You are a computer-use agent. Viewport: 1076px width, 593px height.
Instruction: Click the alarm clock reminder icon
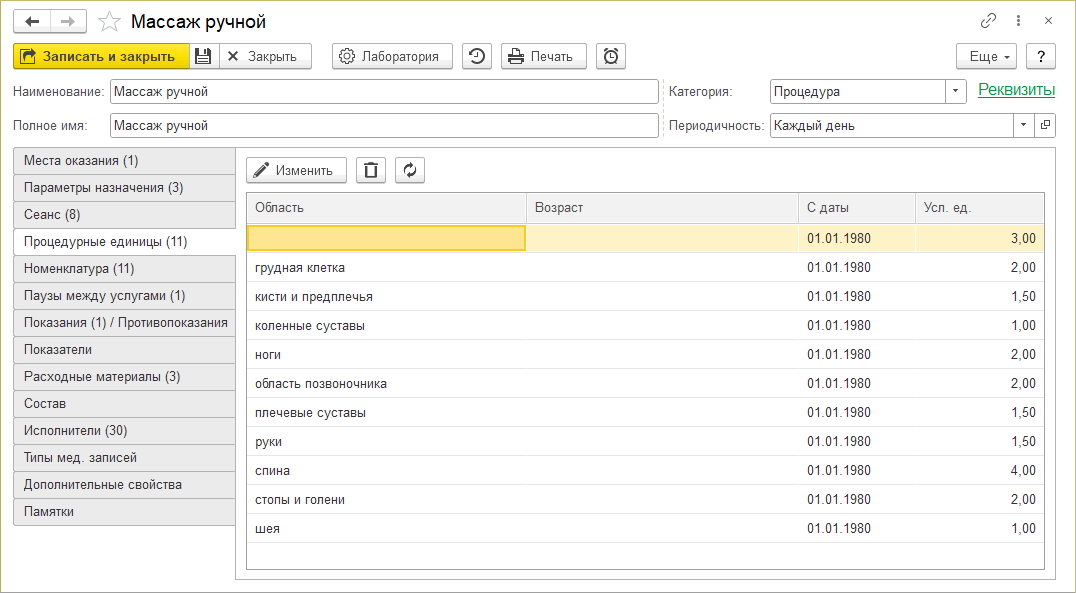coord(611,56)
